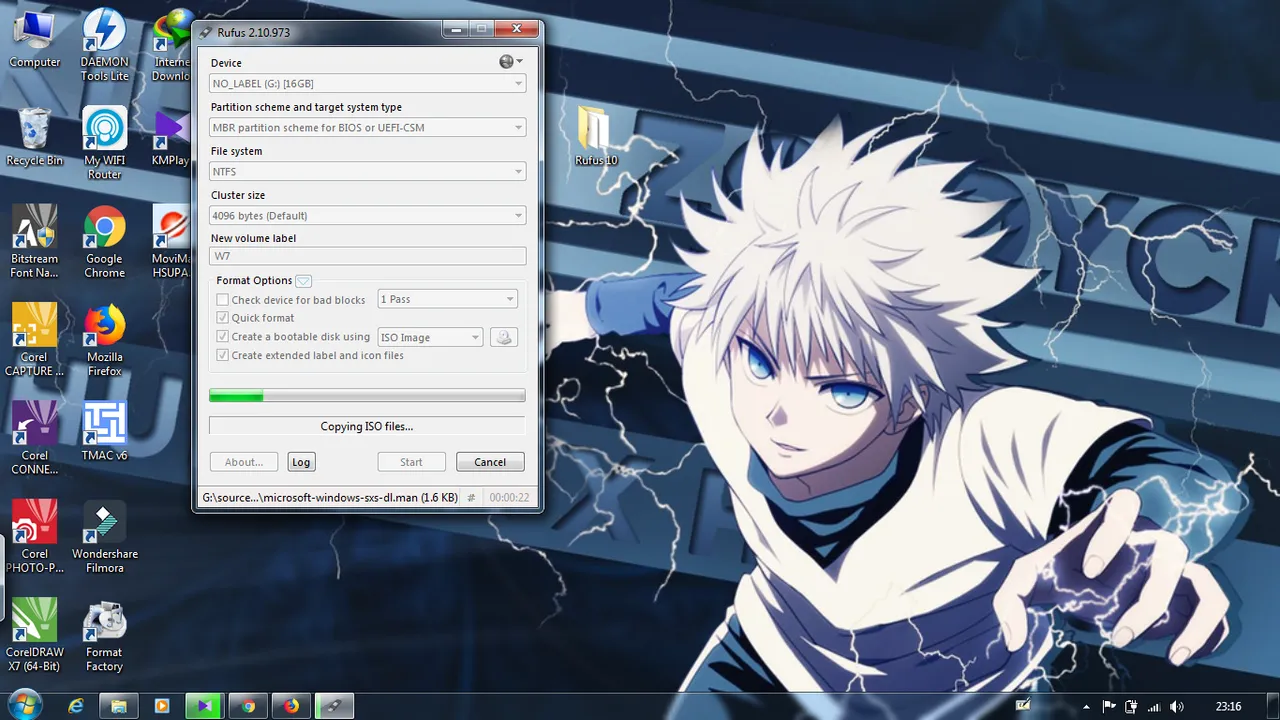Viewport: 1280px width, 720px height.
Task: Click the New volume label field W7
Action: point(368,256)
